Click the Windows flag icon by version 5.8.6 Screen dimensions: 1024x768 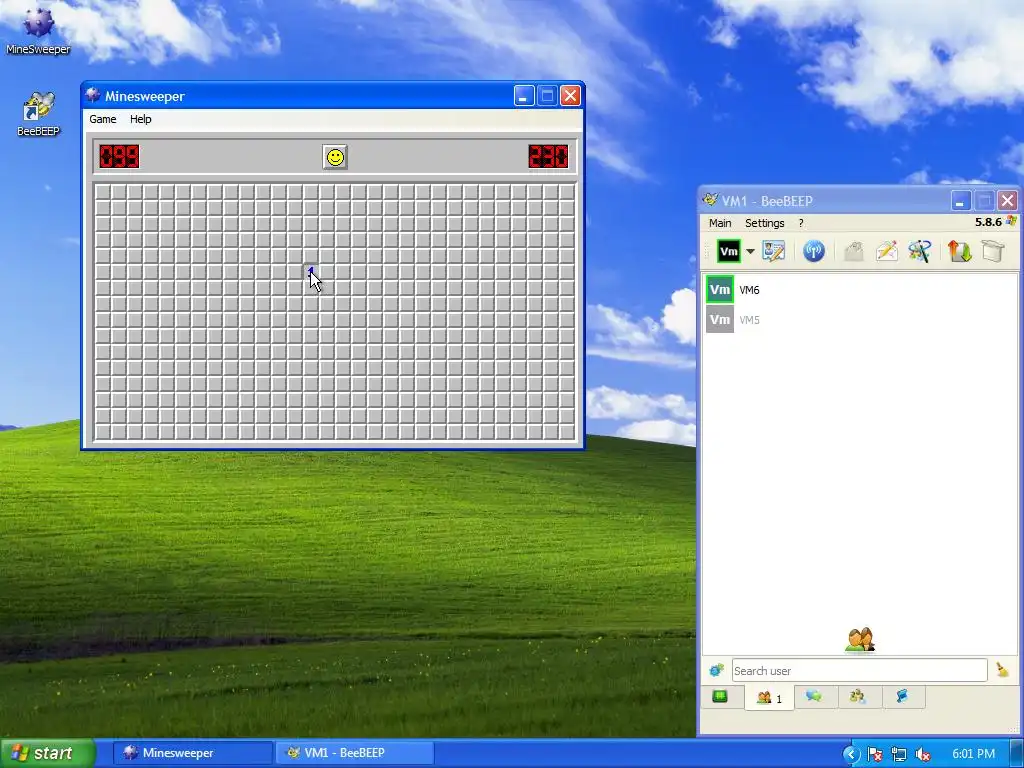click(x=1012, y=222)
